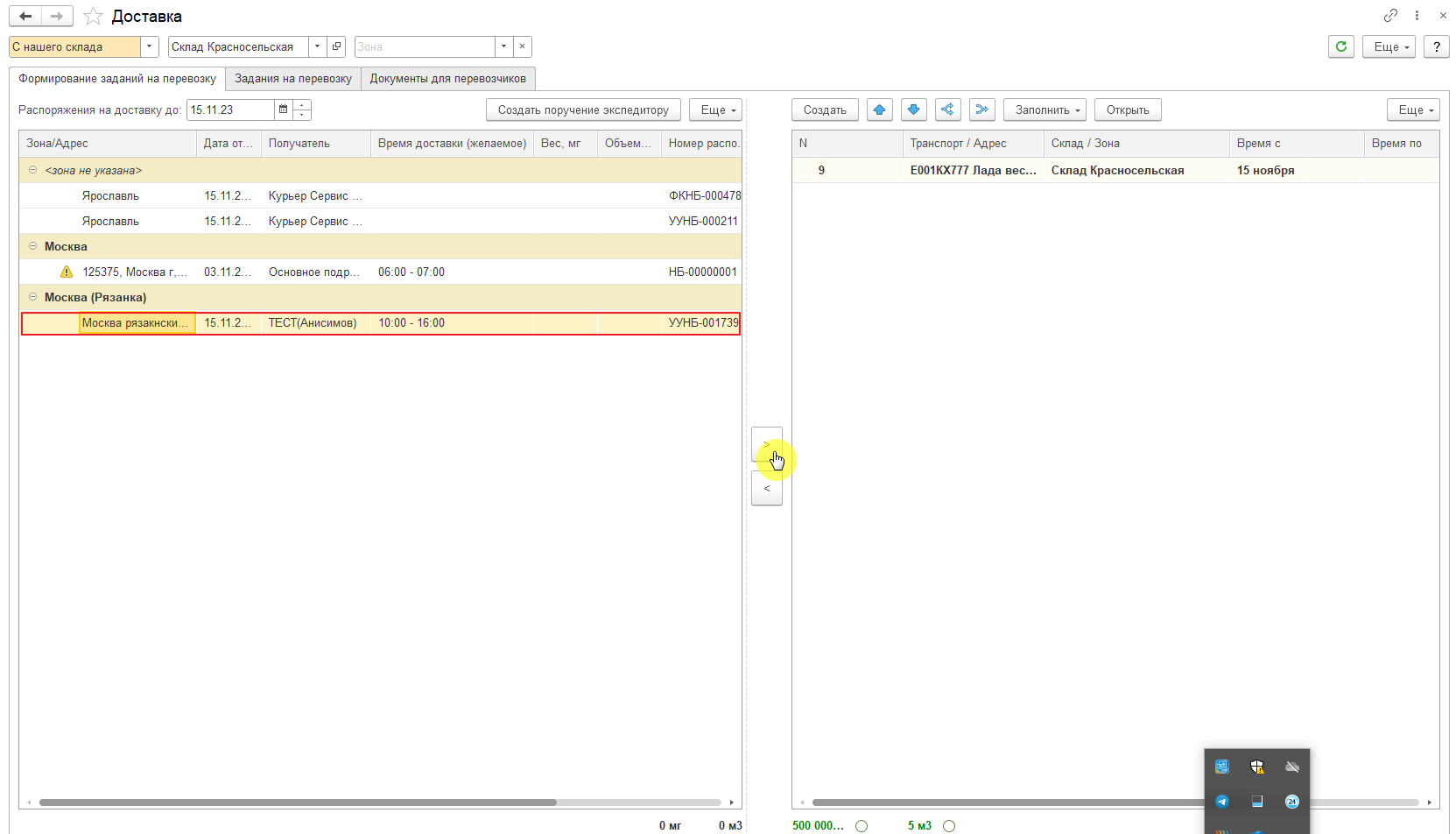The width and height of the screenshot is (1456, 834).
Task: Copy link to this form icon
Action: click(x=1390, y=16)
